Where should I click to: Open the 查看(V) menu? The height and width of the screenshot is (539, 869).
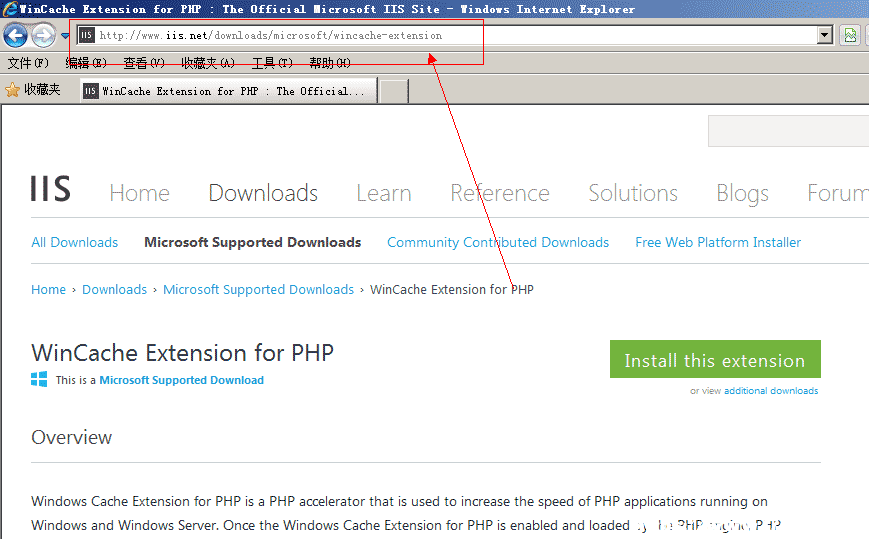144,63
